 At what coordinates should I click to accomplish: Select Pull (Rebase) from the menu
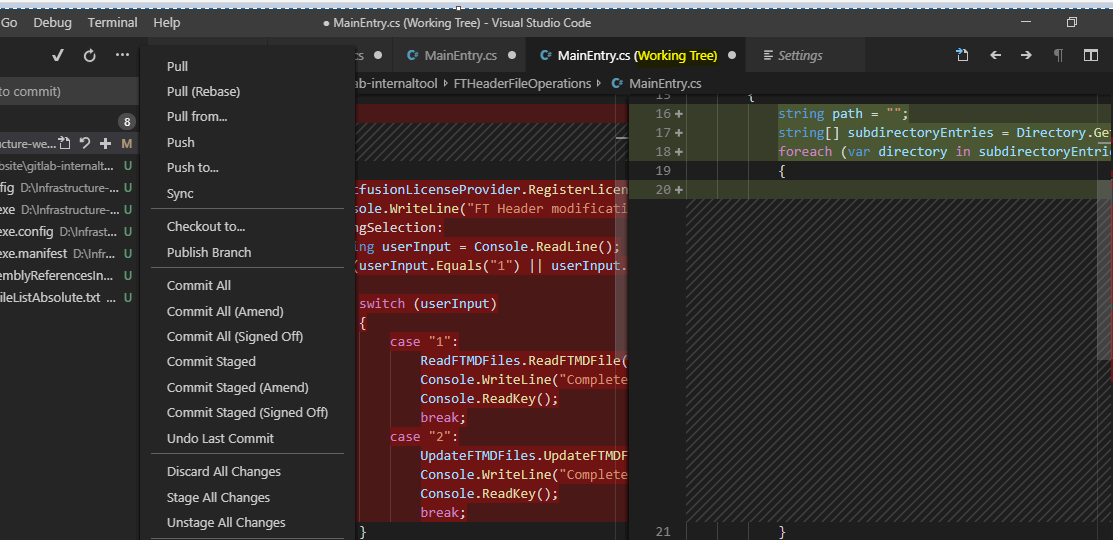point(203,91)
